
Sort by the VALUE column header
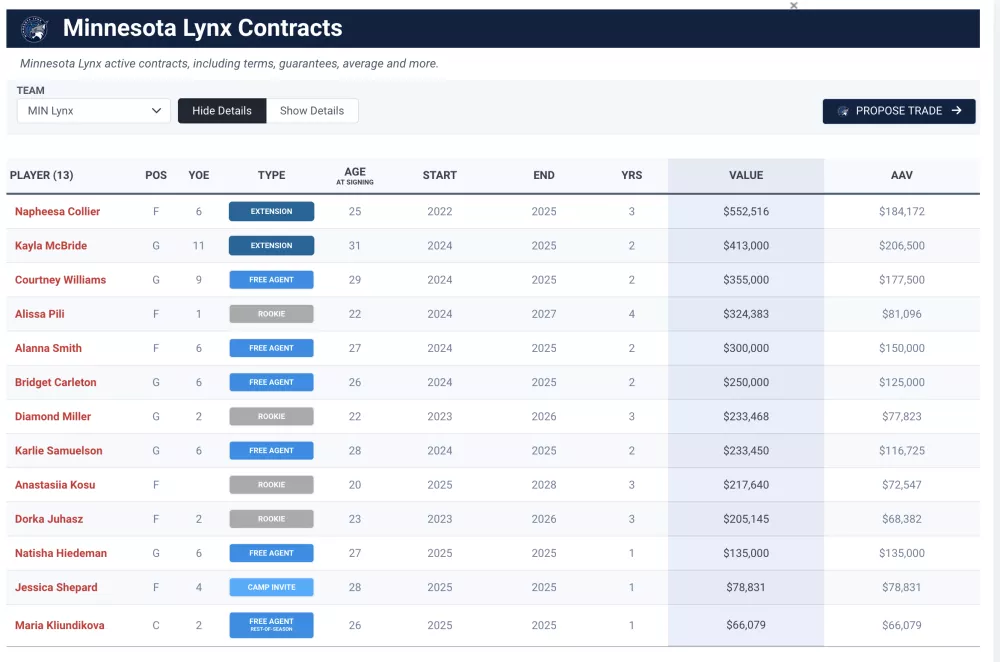tap(746, 175)
